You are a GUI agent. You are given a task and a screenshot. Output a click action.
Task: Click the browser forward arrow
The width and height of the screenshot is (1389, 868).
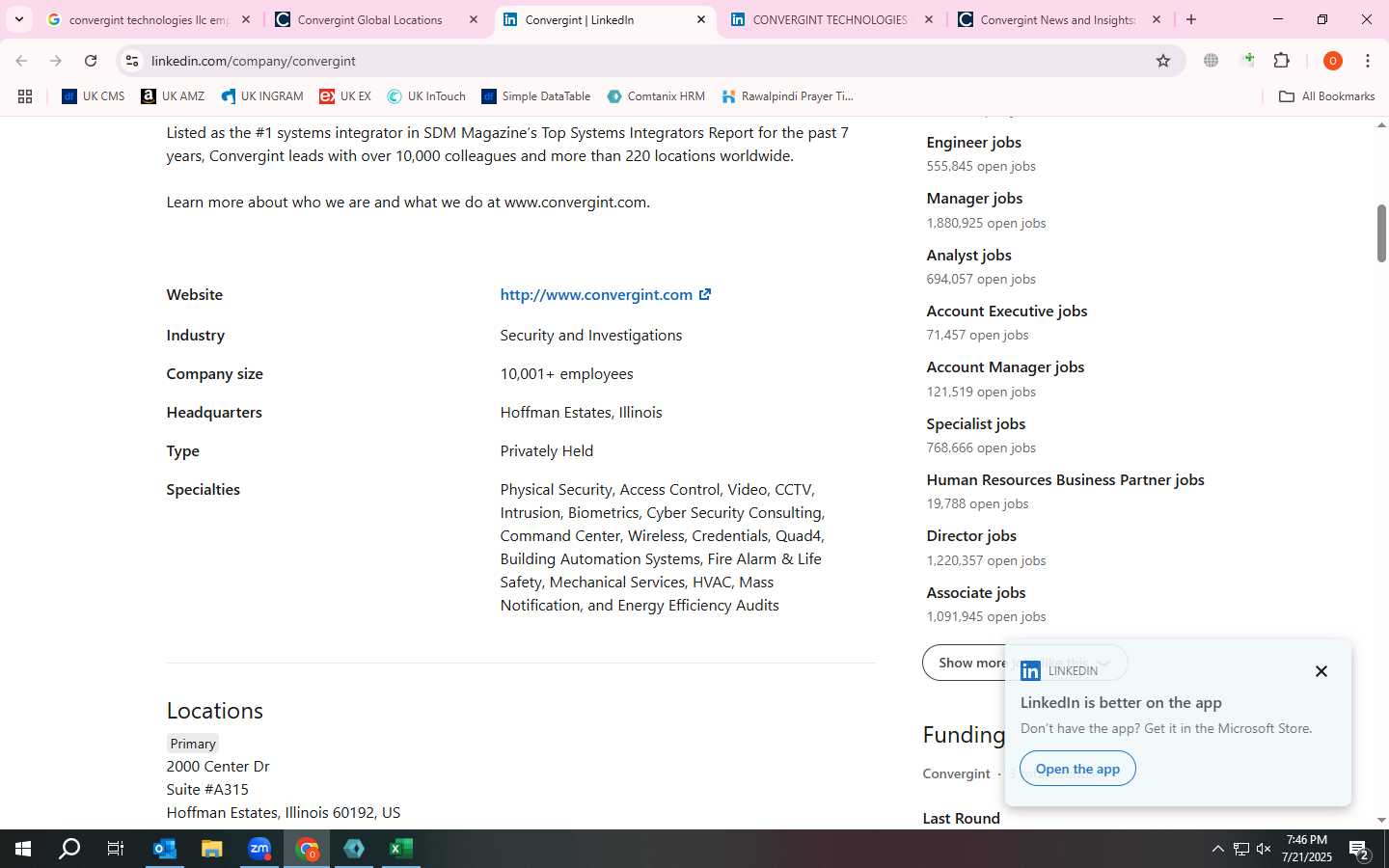click(x=56, y=61)
